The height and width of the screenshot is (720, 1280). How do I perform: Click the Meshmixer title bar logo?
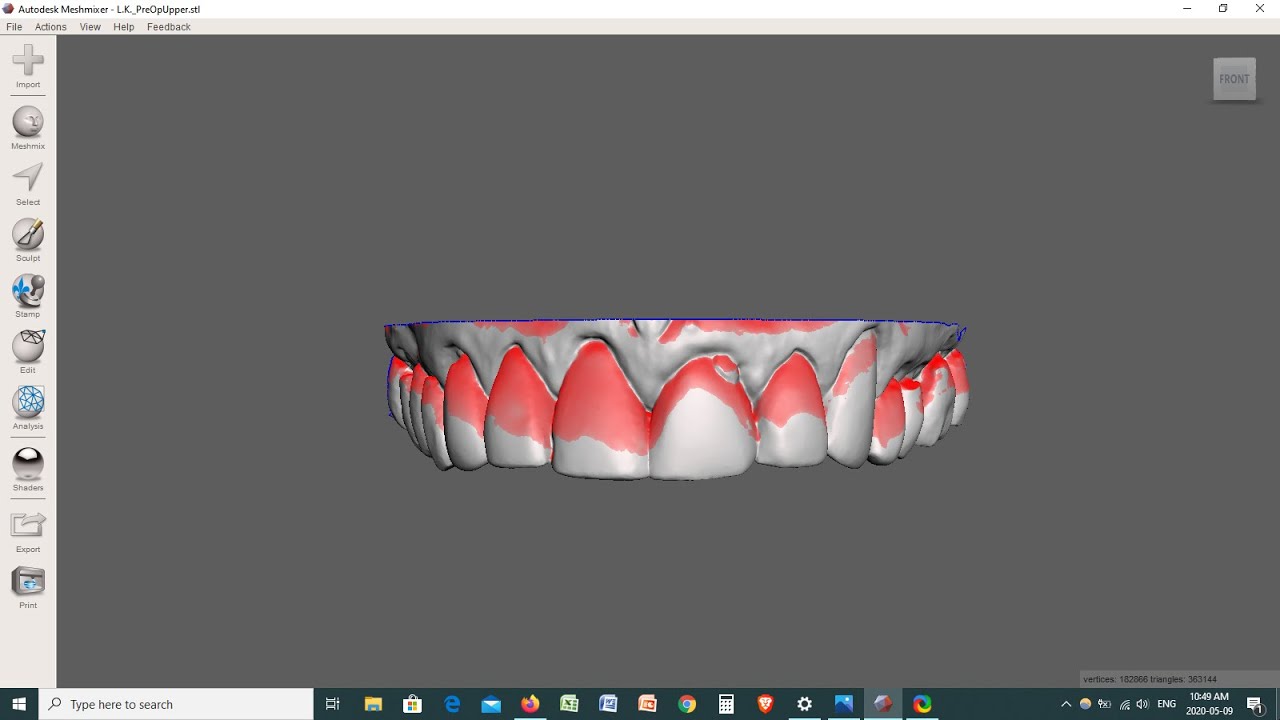(8, 8)
